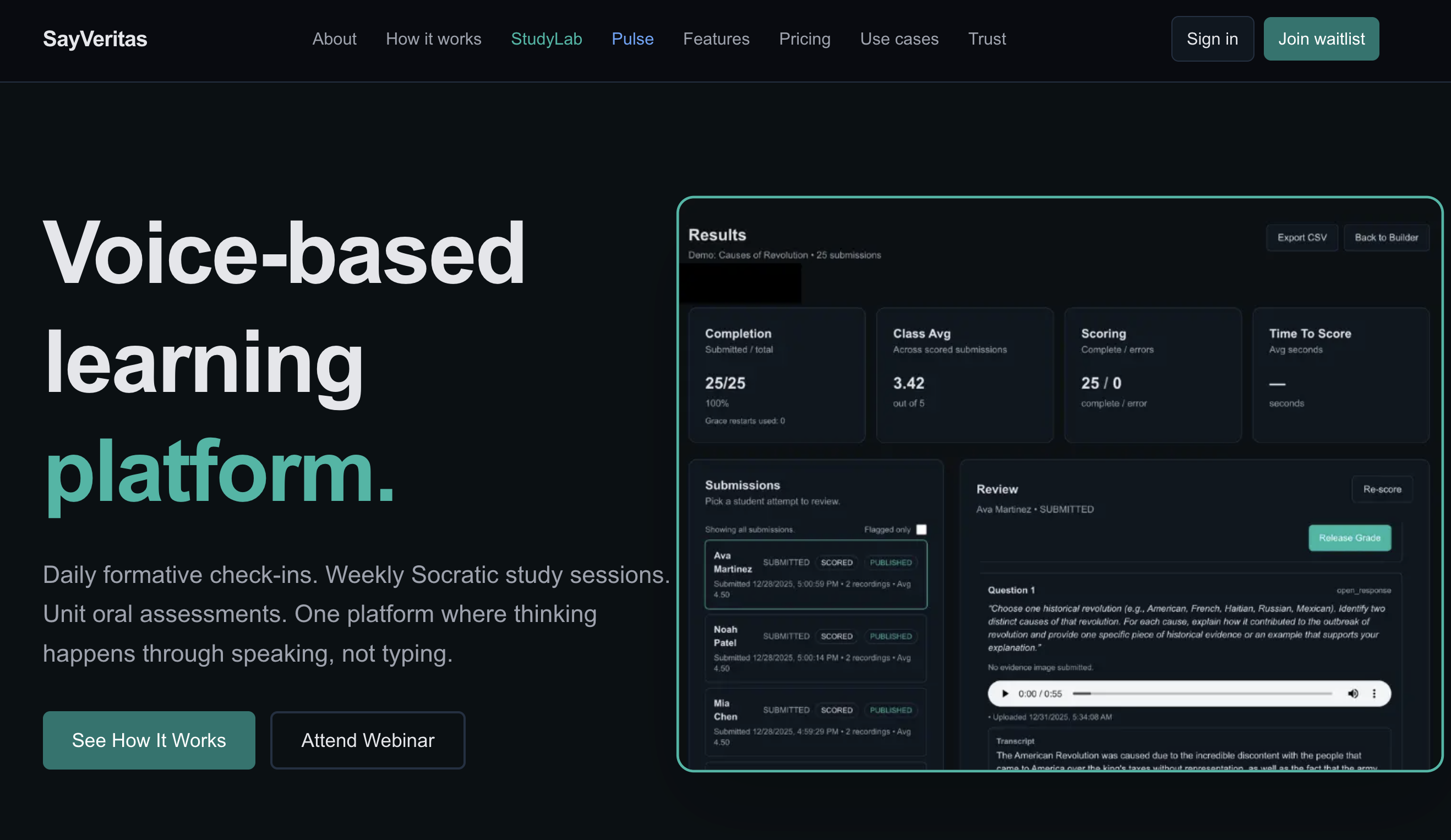The width and height of the screenshot is (1451, 840).
Task: Click SUBMITTED label on Mia Chen row
Action: pyautogui.click(x=786, y=710)
